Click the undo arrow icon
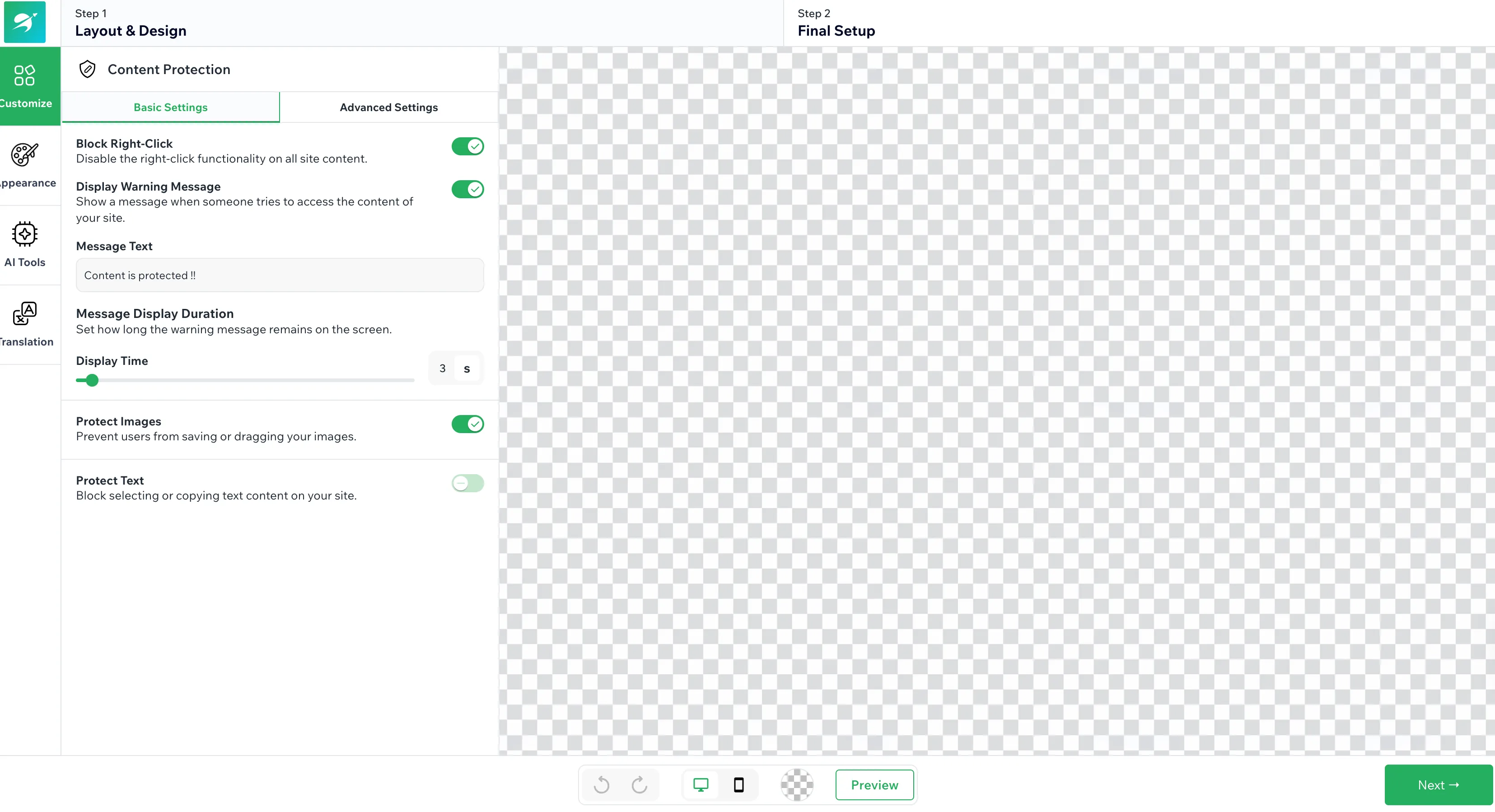 point(601,785)
